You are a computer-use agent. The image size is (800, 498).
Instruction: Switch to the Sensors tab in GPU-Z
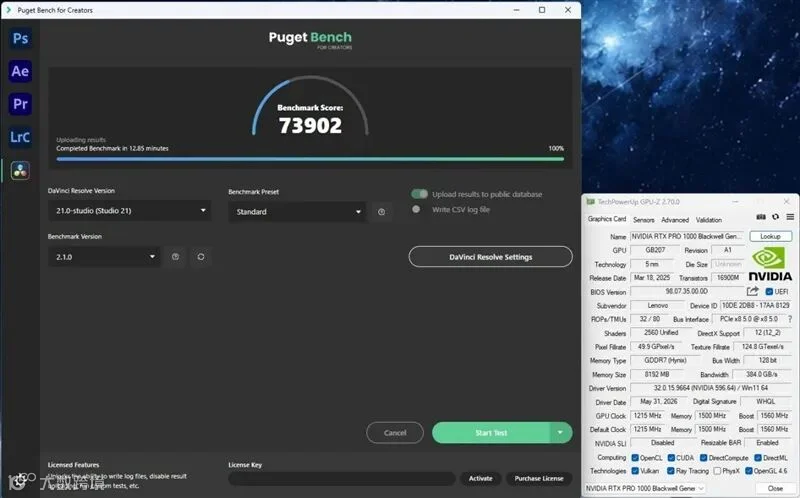coord(643,220)
